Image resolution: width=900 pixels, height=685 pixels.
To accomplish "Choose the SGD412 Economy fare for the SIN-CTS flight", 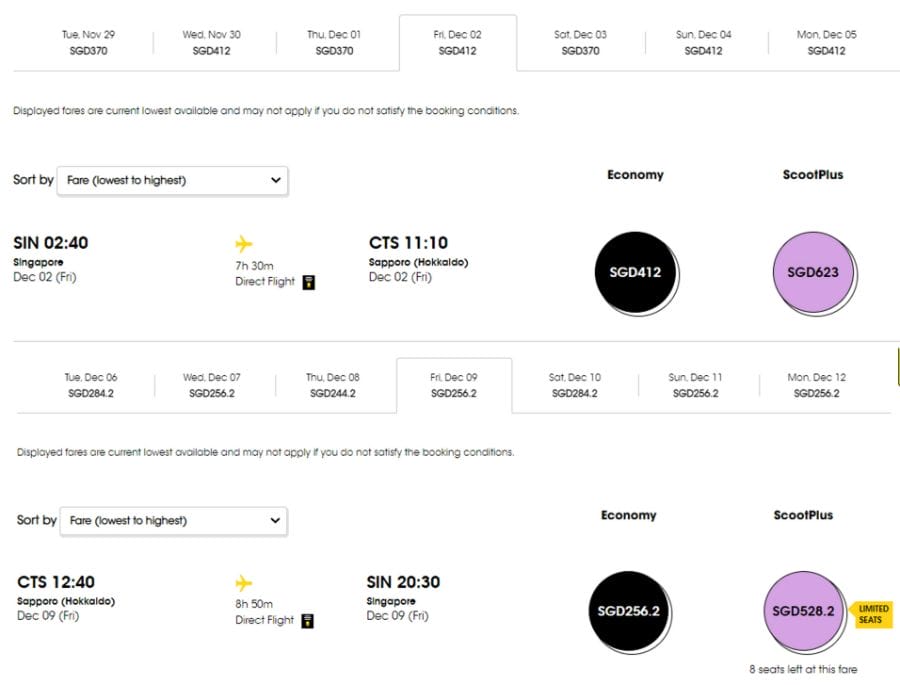I will [x=636, y=271].
